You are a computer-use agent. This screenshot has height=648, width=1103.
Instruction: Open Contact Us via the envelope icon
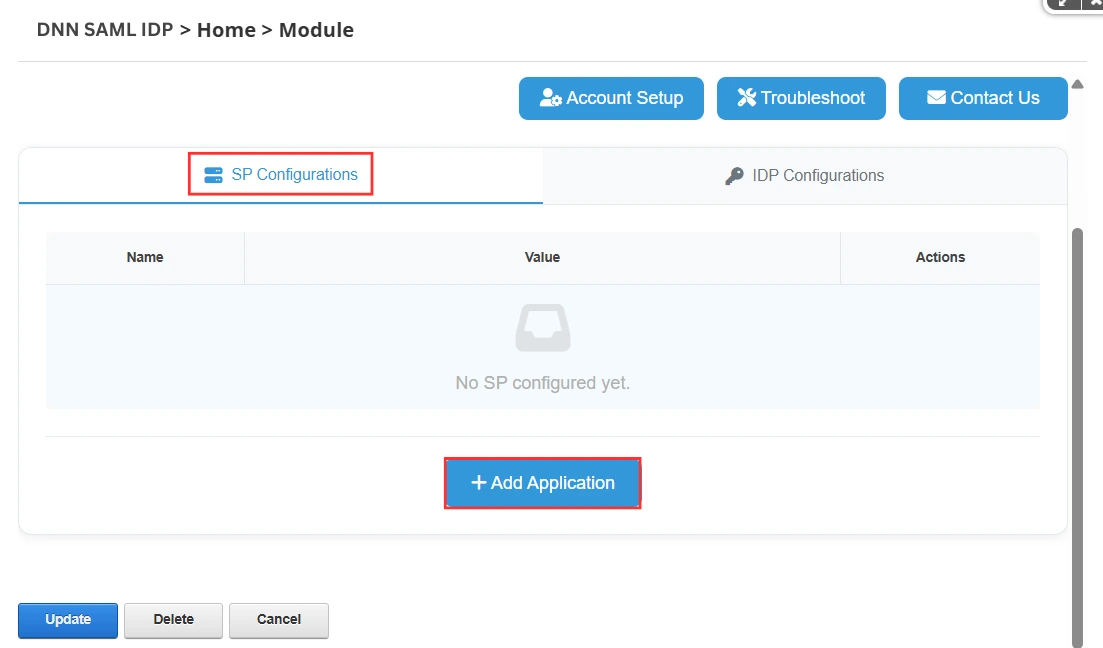click(x=936, y=97)
